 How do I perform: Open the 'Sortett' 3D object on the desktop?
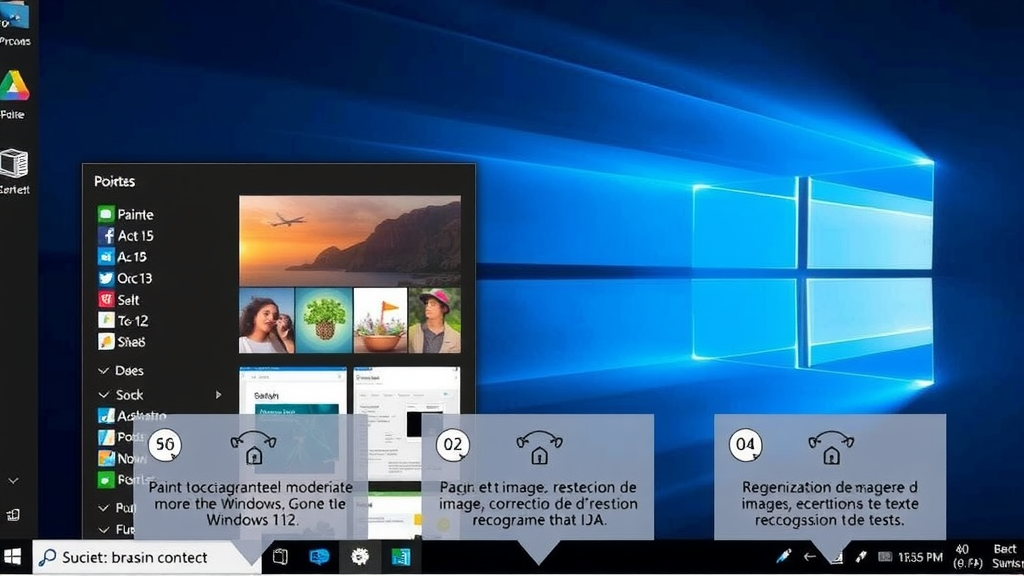pyautogui.click(x=16, y=160)
